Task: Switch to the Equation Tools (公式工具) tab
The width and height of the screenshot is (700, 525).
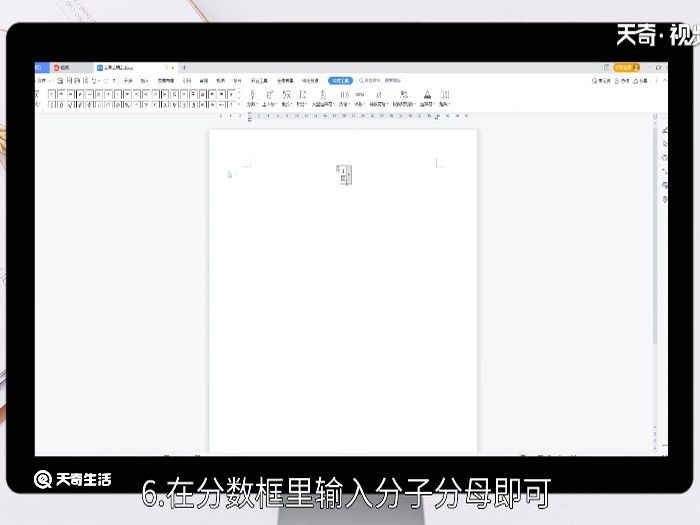Action: [341, 80]
